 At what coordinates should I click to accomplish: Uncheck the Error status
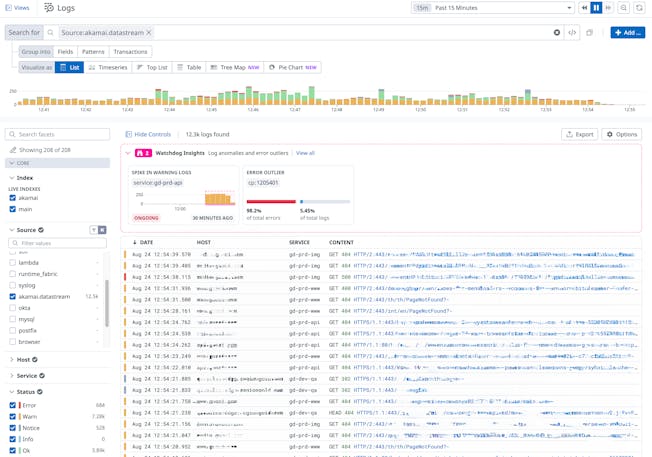[12, 405]
